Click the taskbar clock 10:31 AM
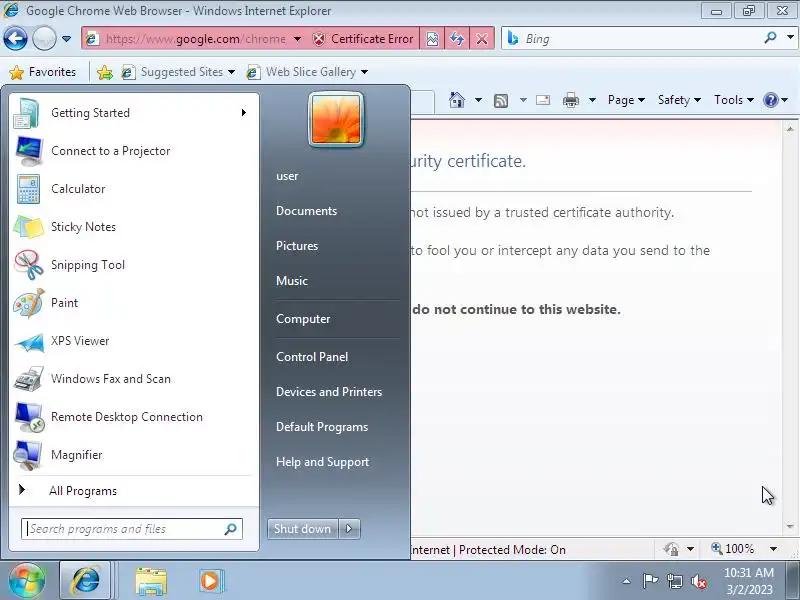 pyautogui.click(x=748, y=573)
